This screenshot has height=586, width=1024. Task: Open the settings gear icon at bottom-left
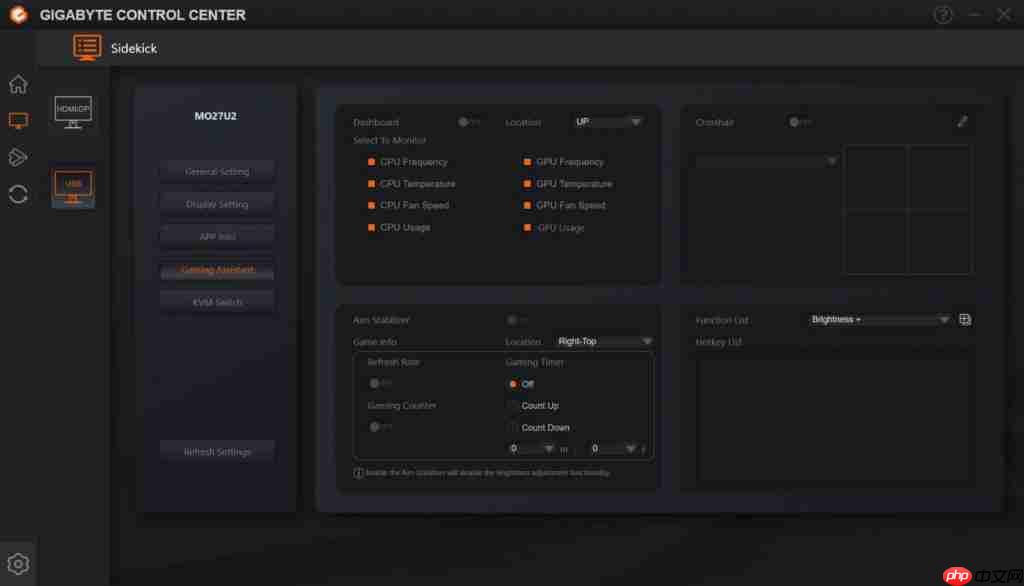18,563
